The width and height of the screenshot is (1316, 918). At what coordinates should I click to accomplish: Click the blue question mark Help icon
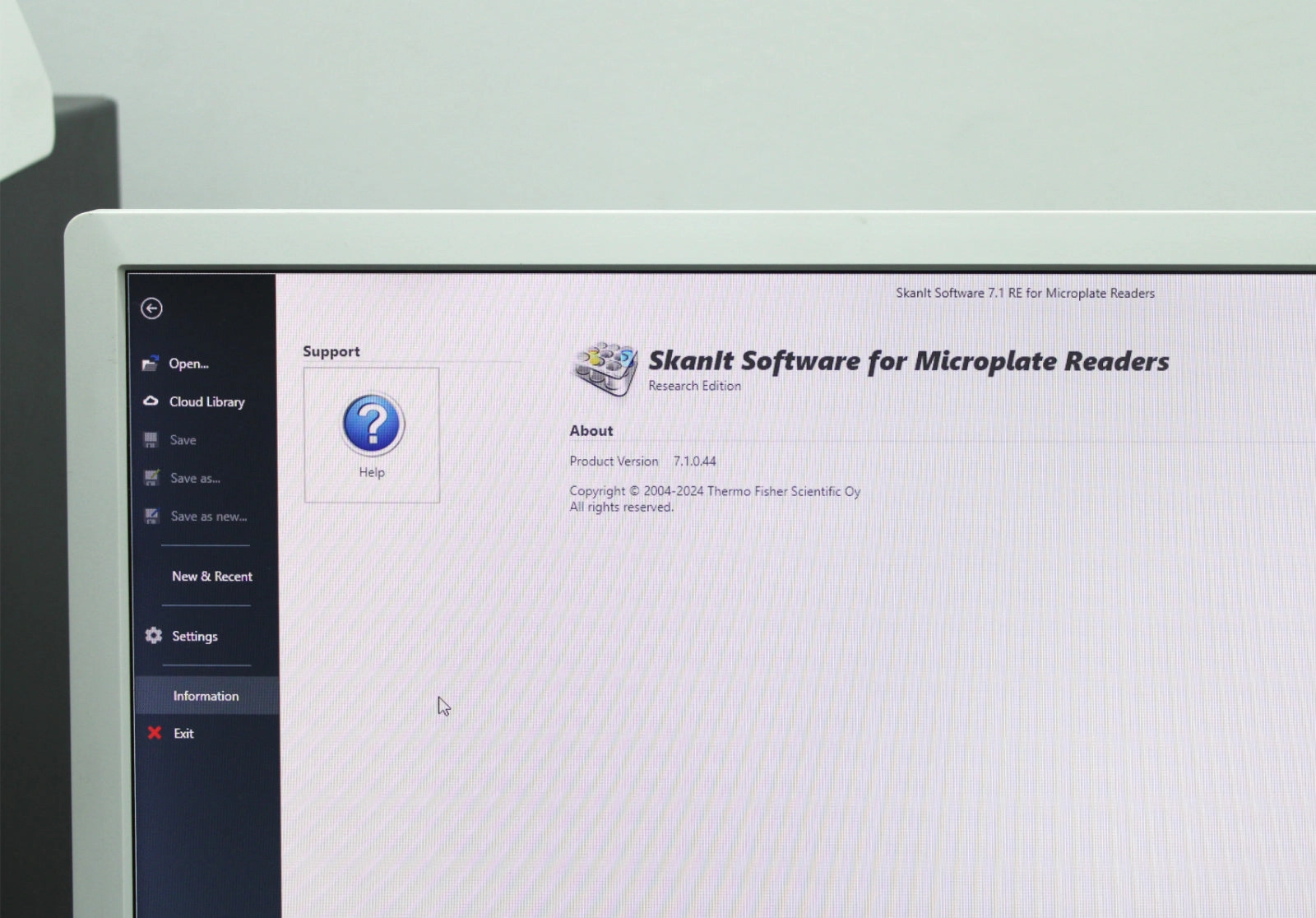point(373,424)
